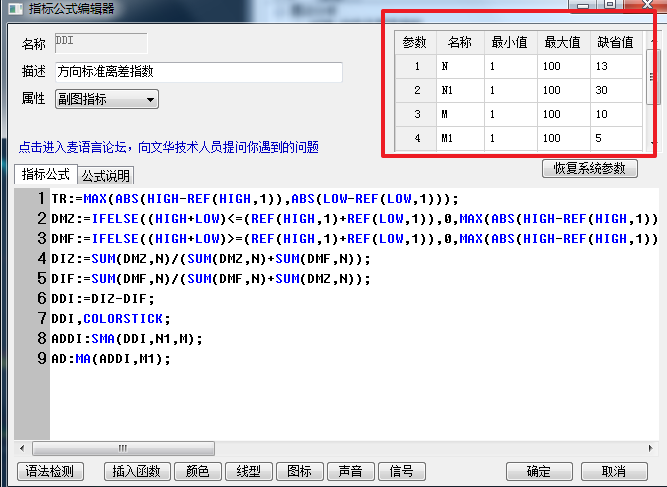The image size is (667, 487).
Task: Select the parameter name cell N in row 1
Action: [460, 66]
